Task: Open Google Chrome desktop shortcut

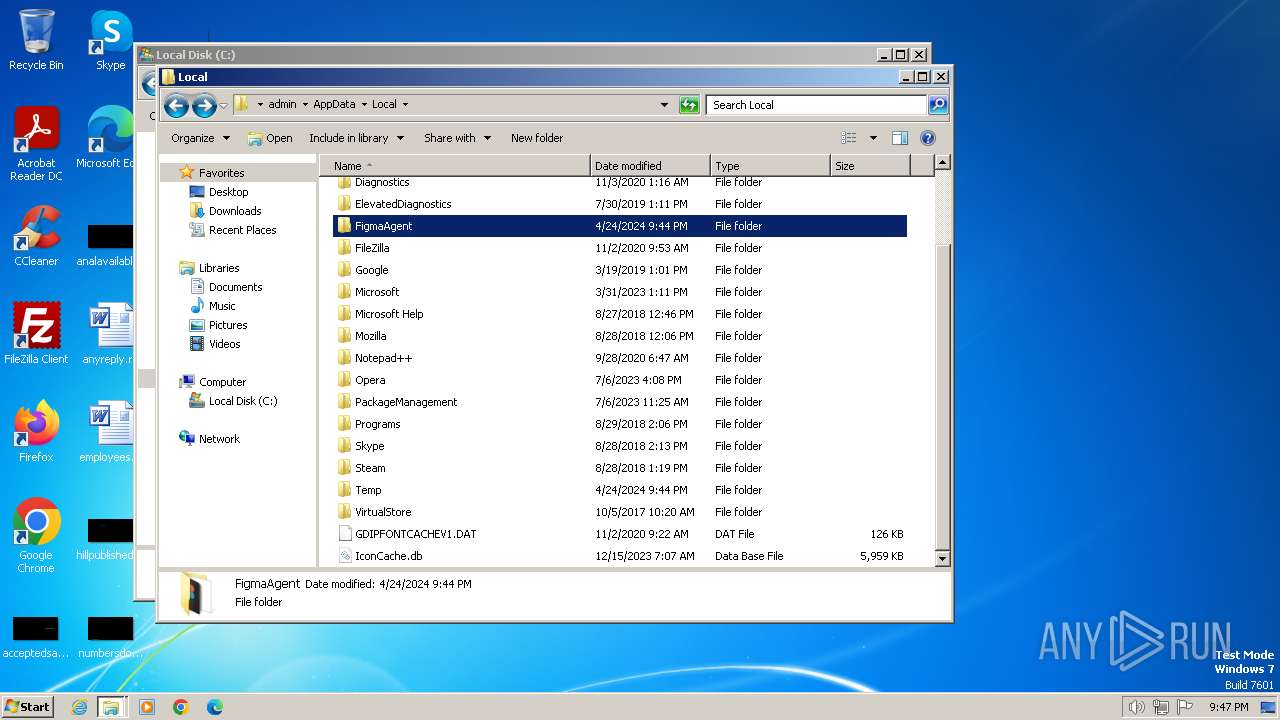Action: tap(36, 535)
